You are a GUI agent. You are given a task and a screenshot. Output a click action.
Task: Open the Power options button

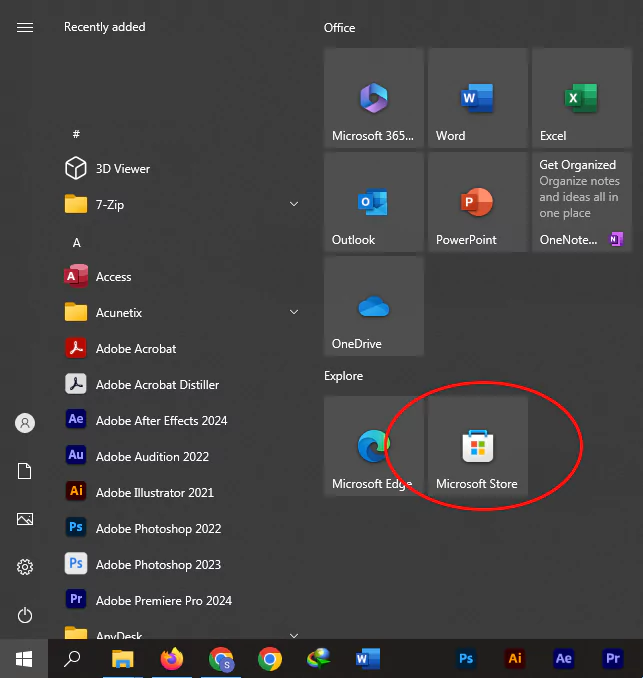pyautogui.click(x=25, y=615)
